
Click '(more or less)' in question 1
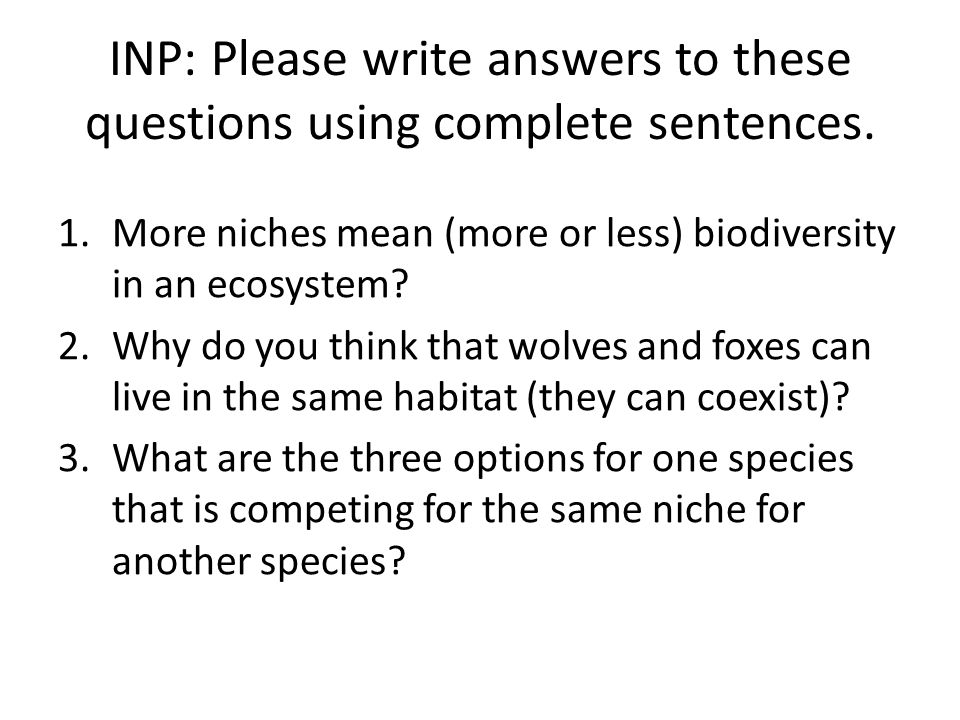pos(563,234)
